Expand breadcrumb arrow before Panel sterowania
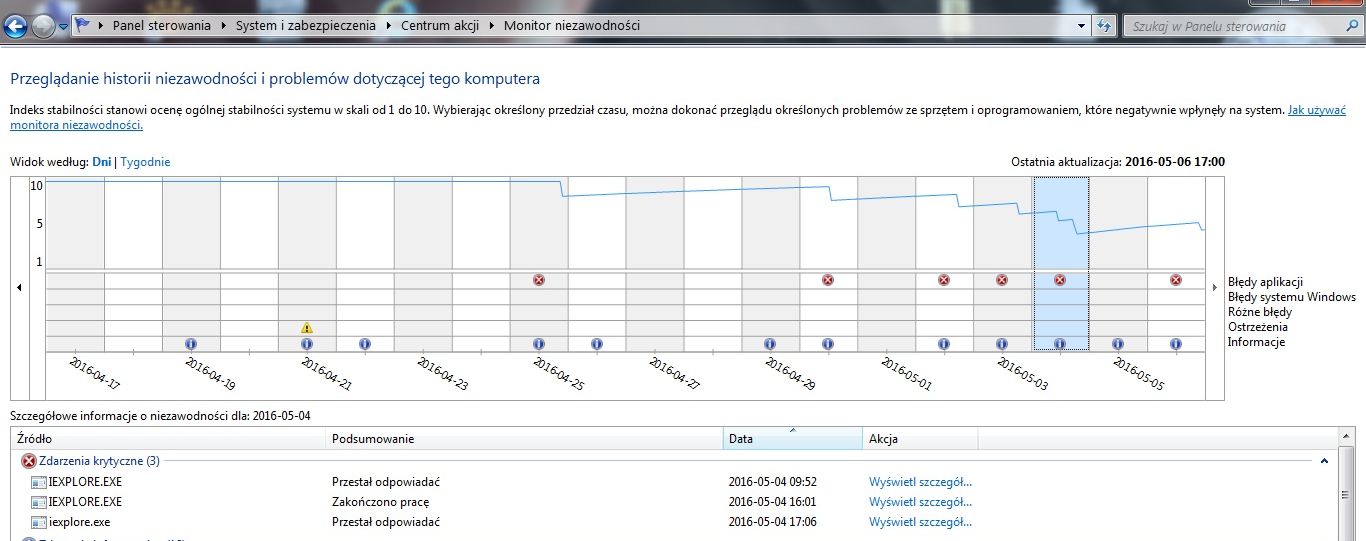1366x541 pixels. click(101, 26)
